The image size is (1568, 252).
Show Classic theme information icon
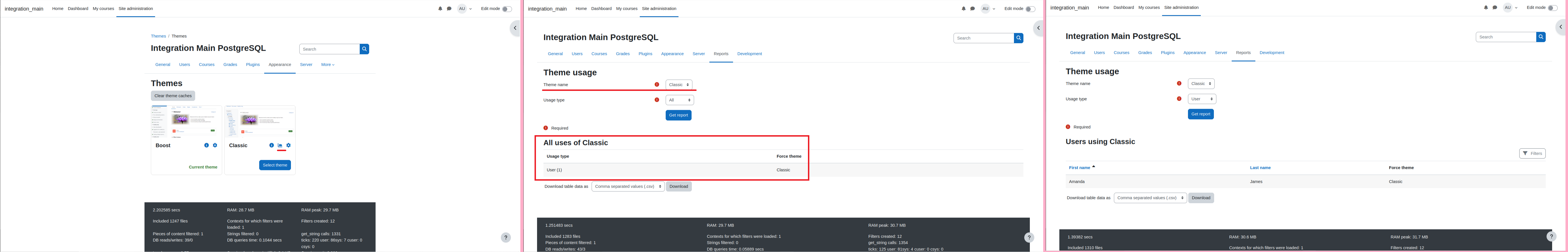coord(271,145)
